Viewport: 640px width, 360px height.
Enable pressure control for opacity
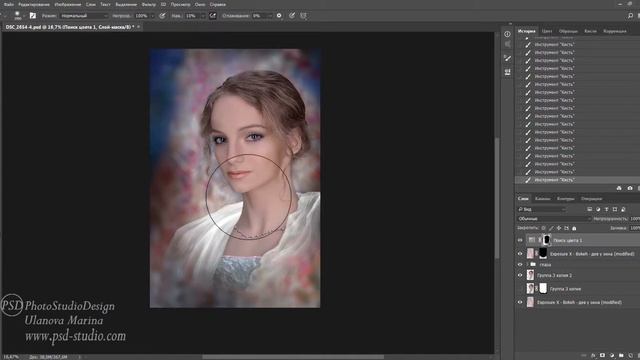162,16
